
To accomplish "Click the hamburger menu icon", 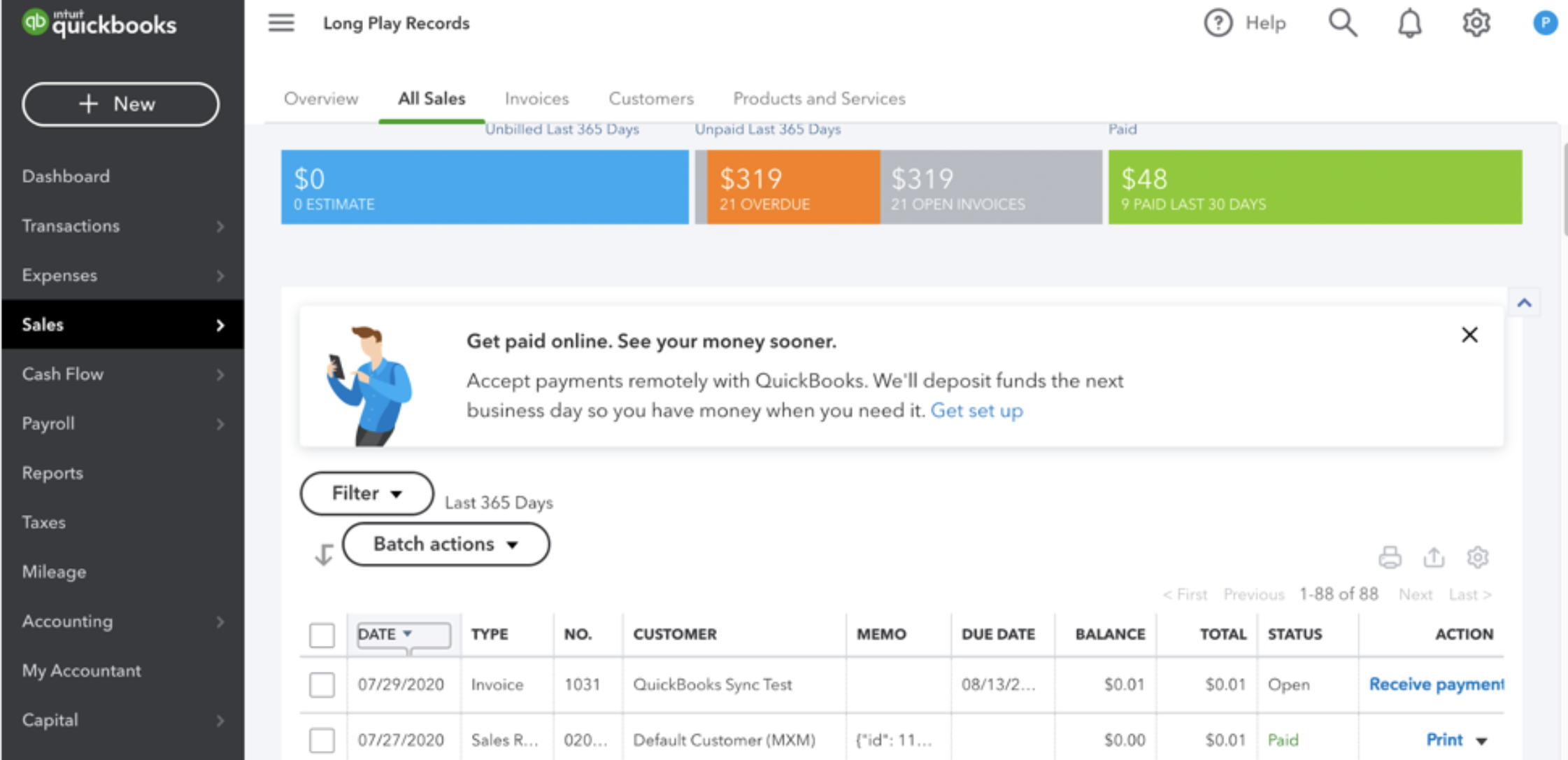I will pyautogui.click(x=281, y=23).
